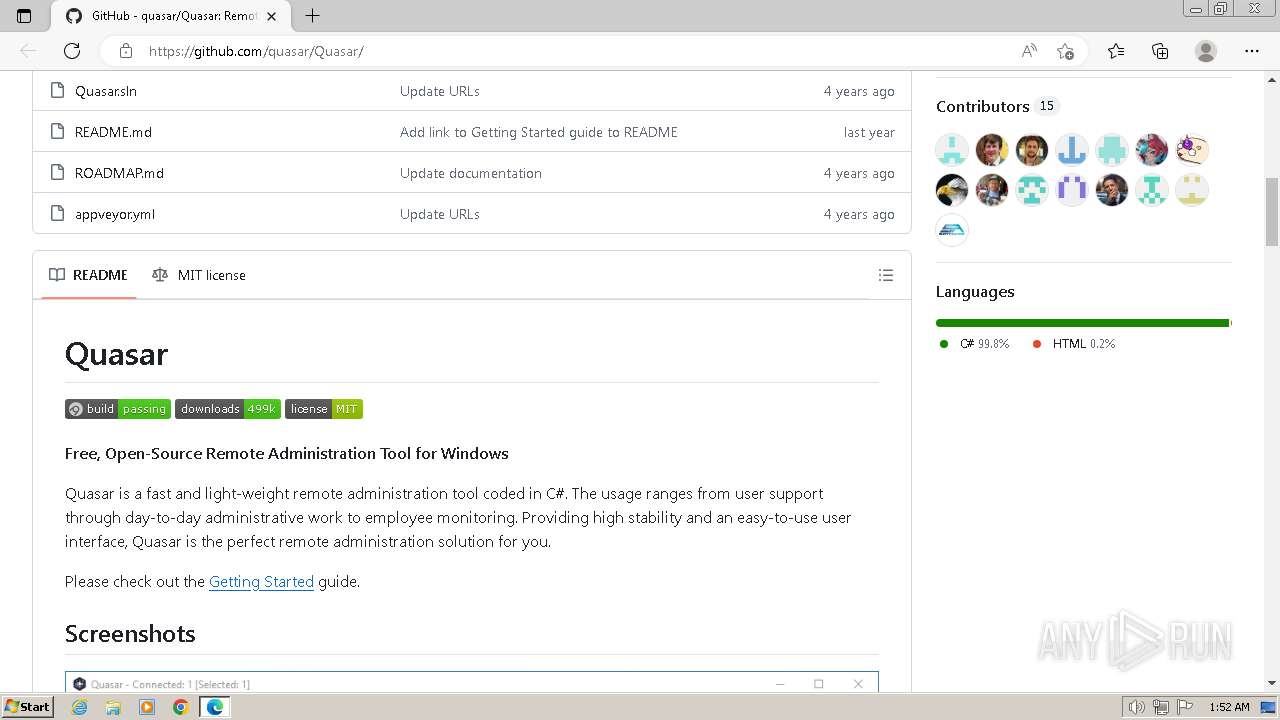Add this page to favorites

1065,51
